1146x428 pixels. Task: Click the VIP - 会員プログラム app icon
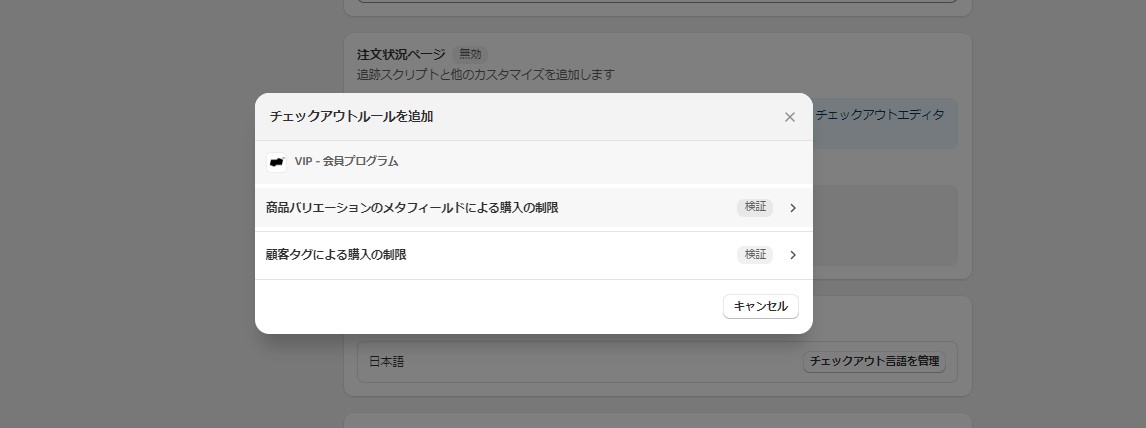click(x=276, y=162)
